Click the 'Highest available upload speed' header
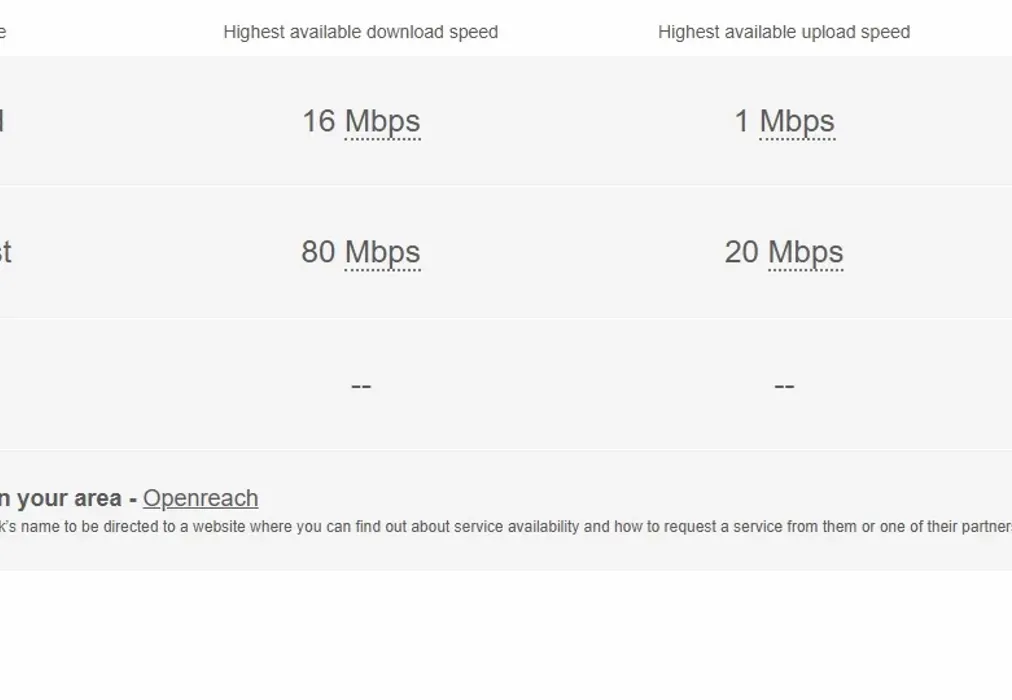Screen dimensions: 1012x700 783,32
